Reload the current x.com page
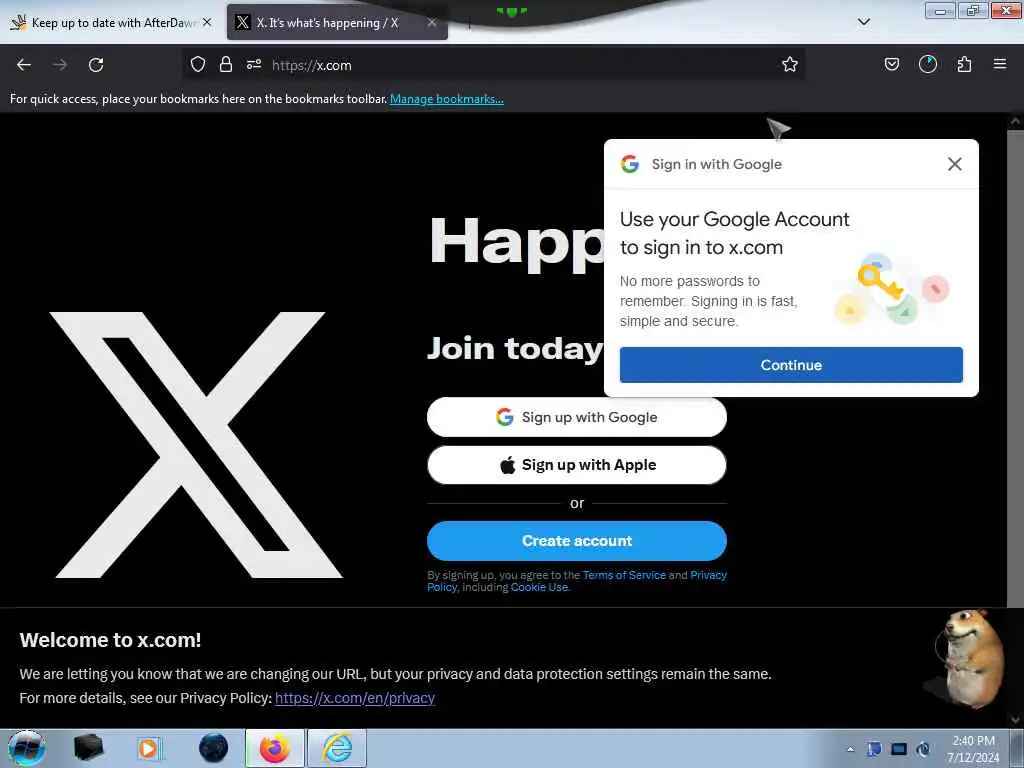This screenshot has height=768, width=1024. click(96, 65)
